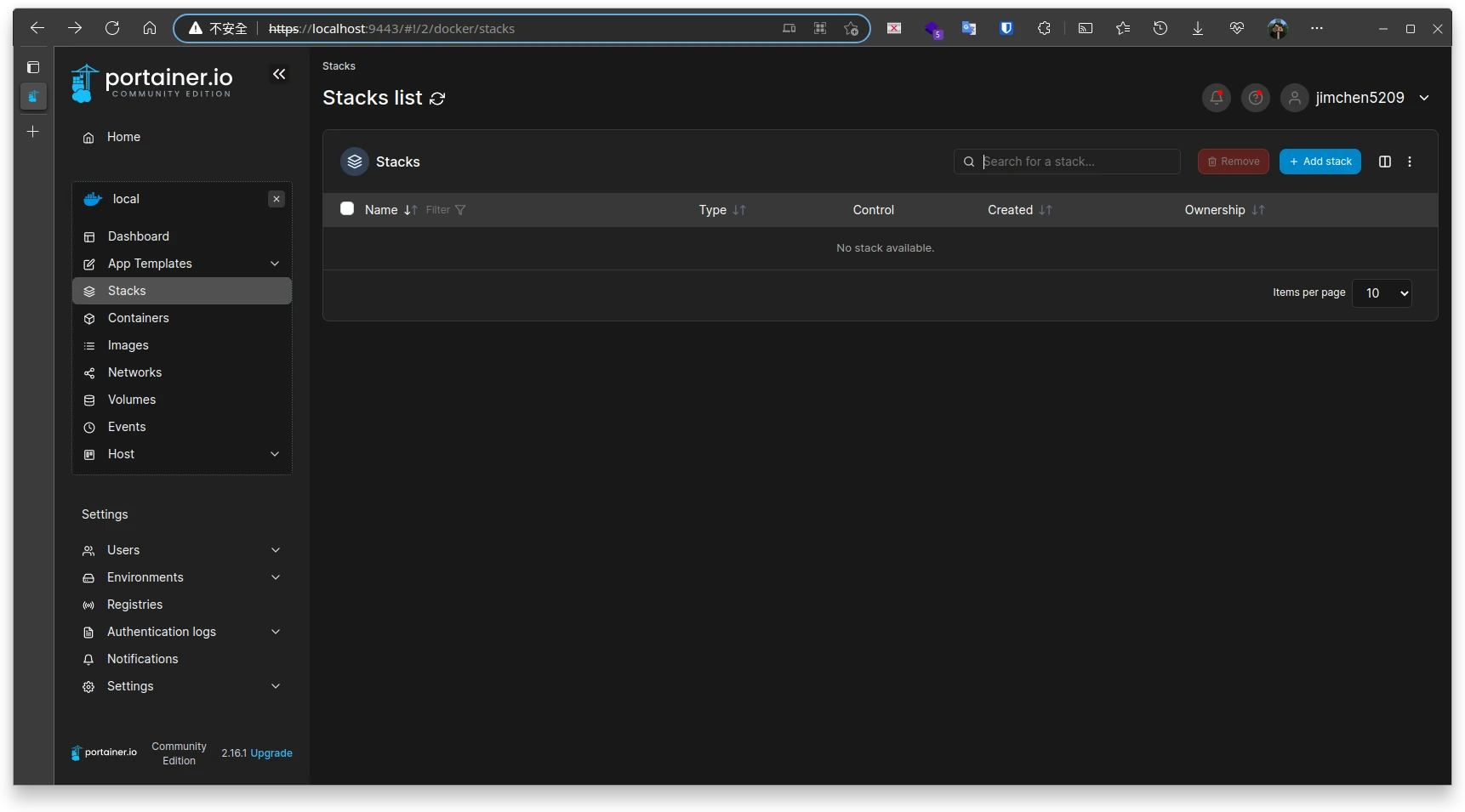Collapse the Portainer sidebar

[279, 75]
